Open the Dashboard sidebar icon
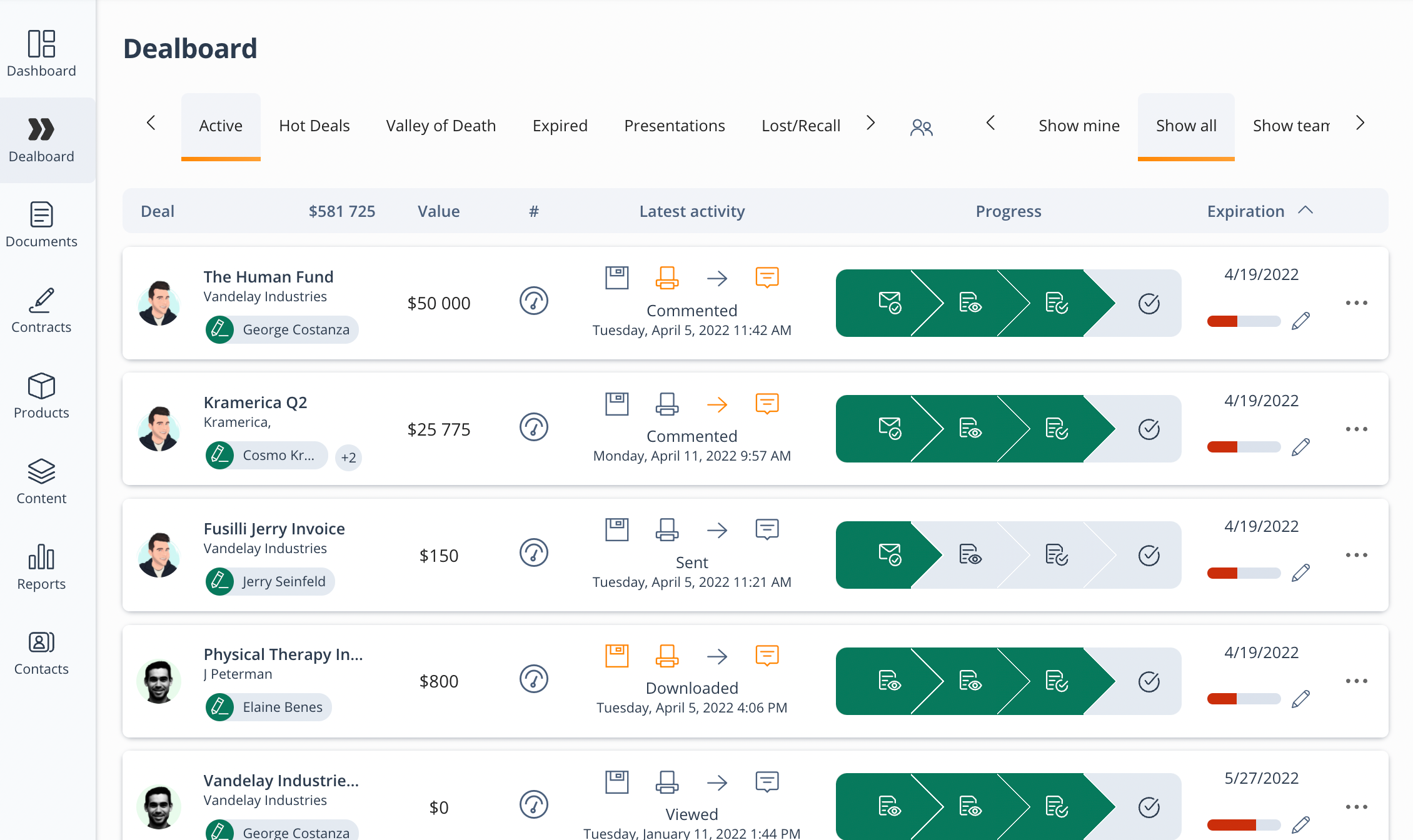Viewport: 1413px width, 840px height. click(x=41, y=53)
